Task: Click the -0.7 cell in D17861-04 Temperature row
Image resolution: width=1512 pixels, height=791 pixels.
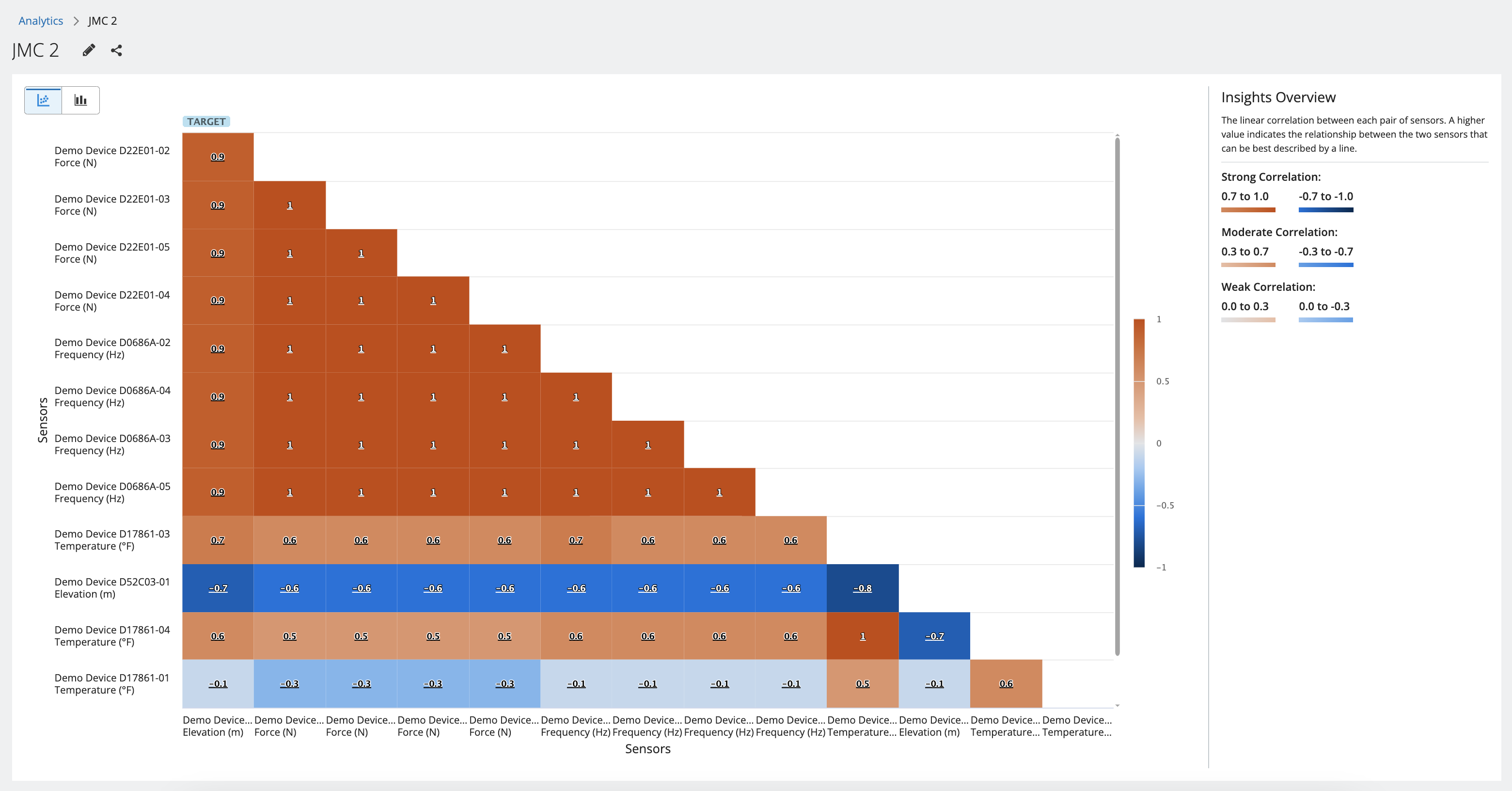Action: click(934, 636)
